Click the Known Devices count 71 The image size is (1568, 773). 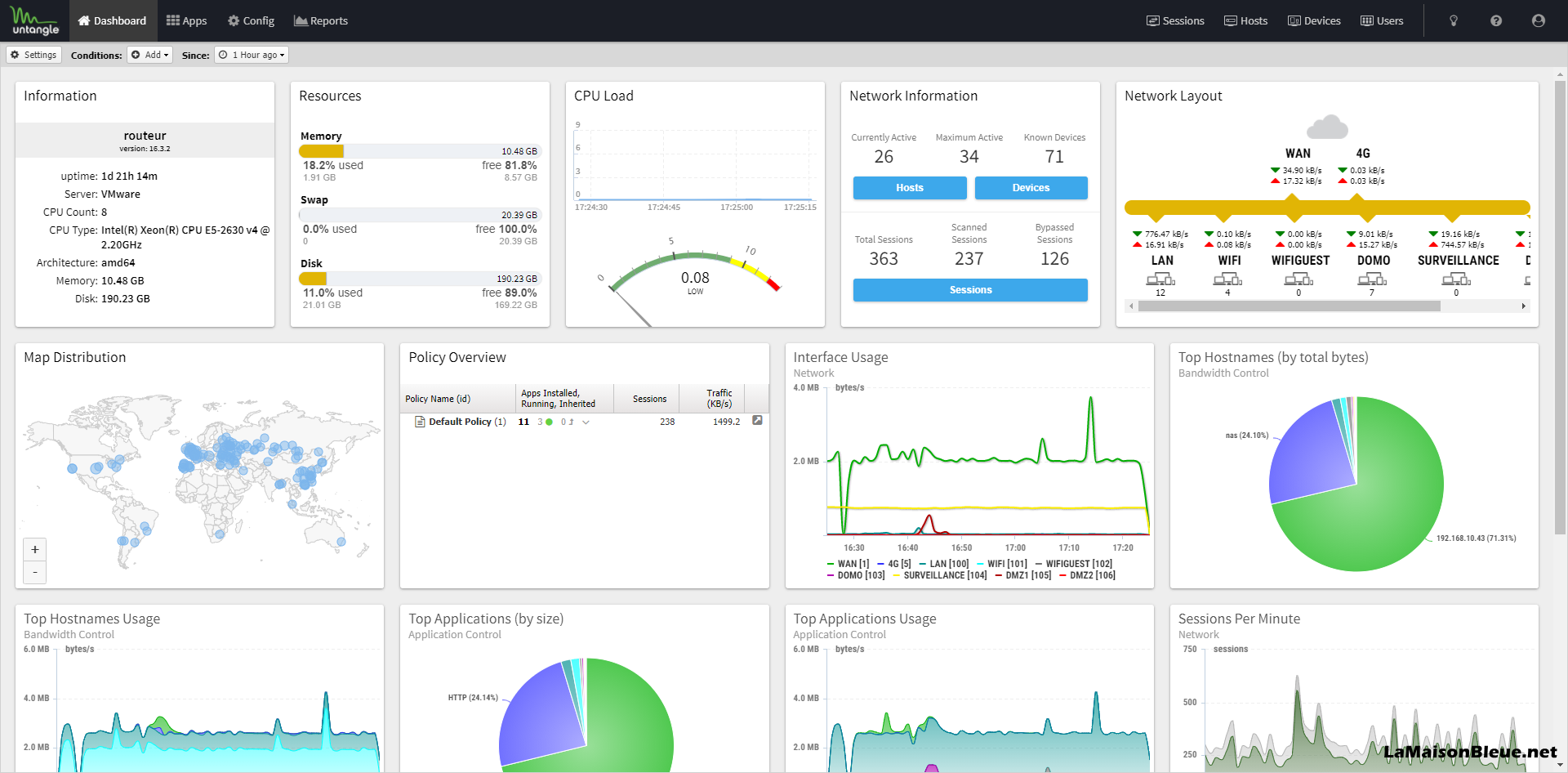point(1054,157)
